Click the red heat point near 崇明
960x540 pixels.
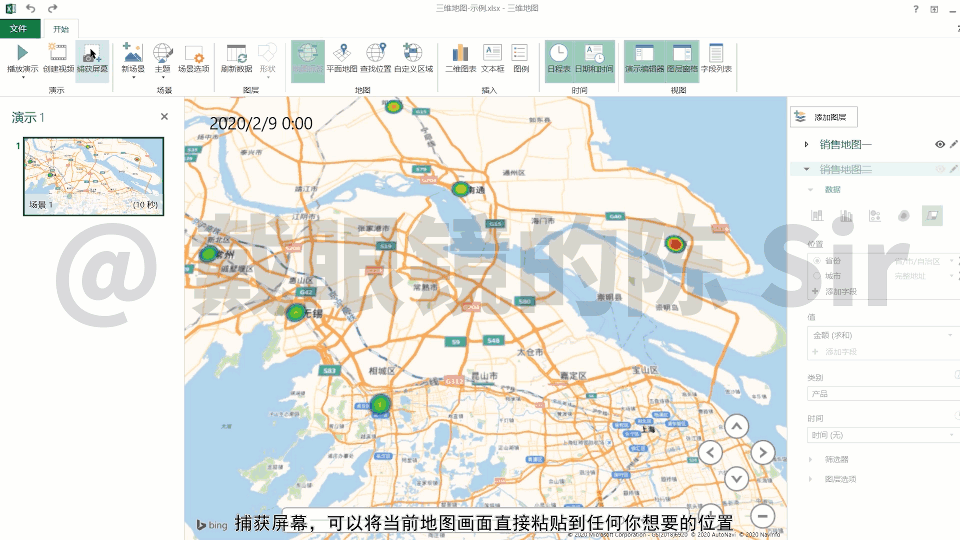(675, 244)
